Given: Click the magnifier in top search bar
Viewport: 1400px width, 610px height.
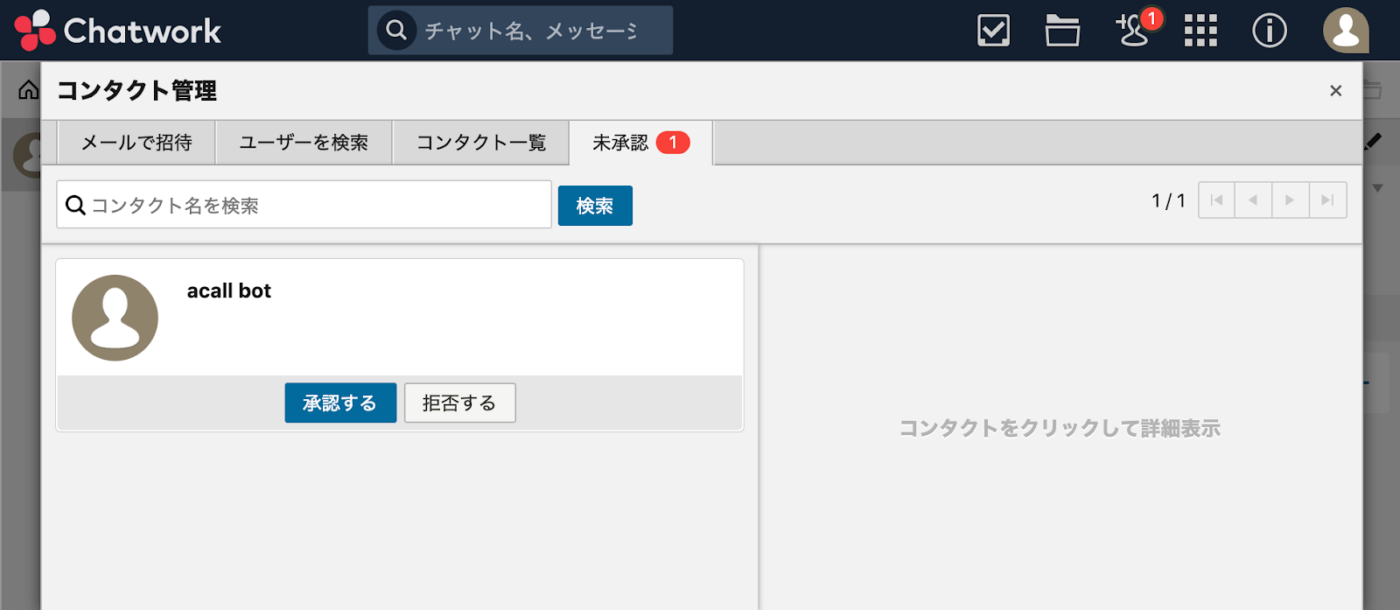Looking at the screenshot, I should tap(396, 31).
